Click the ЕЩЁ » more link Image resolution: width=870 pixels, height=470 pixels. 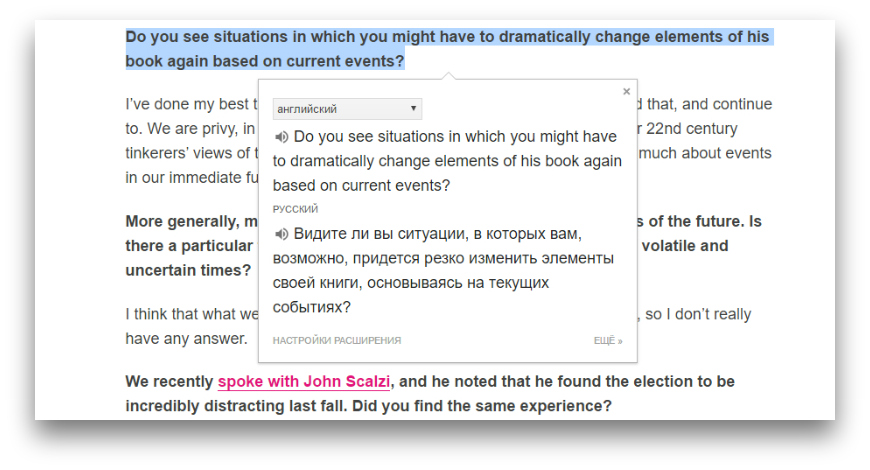(607, 341)
